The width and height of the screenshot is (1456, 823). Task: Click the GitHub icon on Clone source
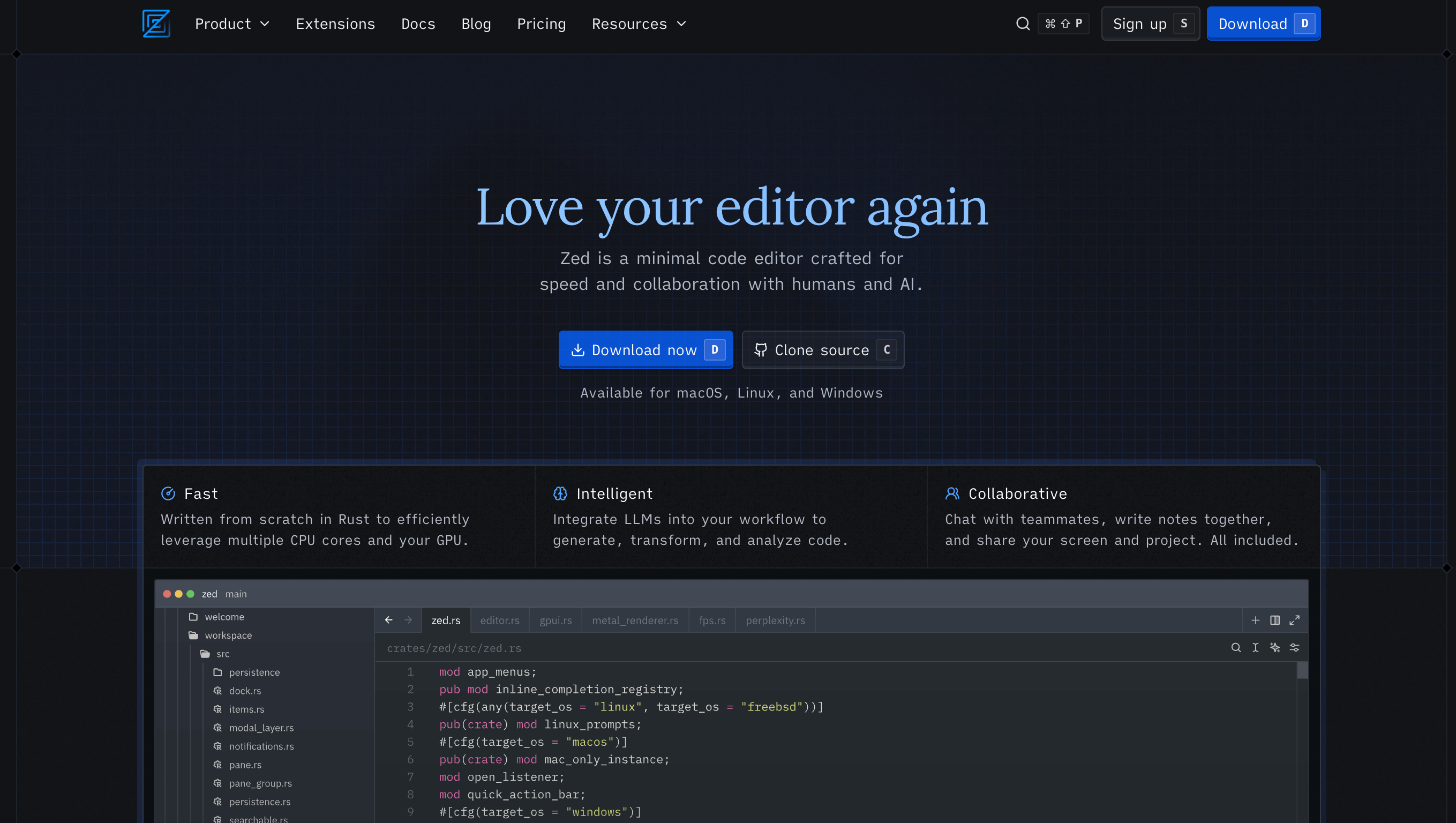pos(761,349)
